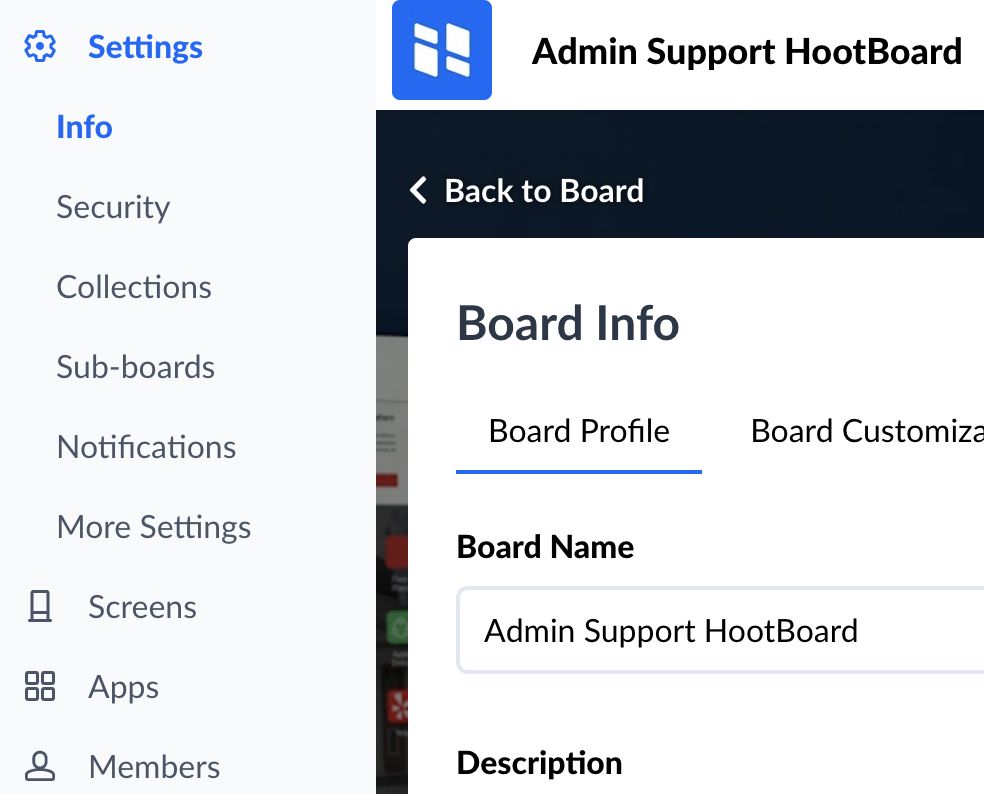The height and width of the screenshot is (794, 984).
Task: Click the Board Name text field
Action: pos(720,631)
